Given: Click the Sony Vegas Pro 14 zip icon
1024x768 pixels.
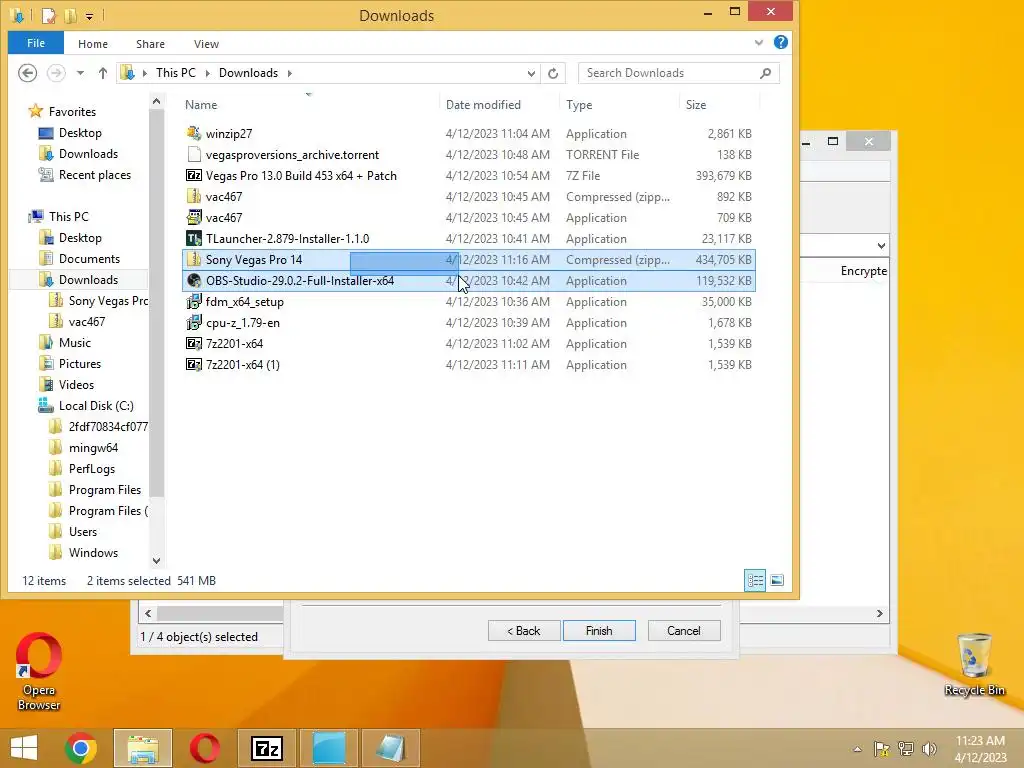Looking at the screenshot, I should tap(194, 259).
